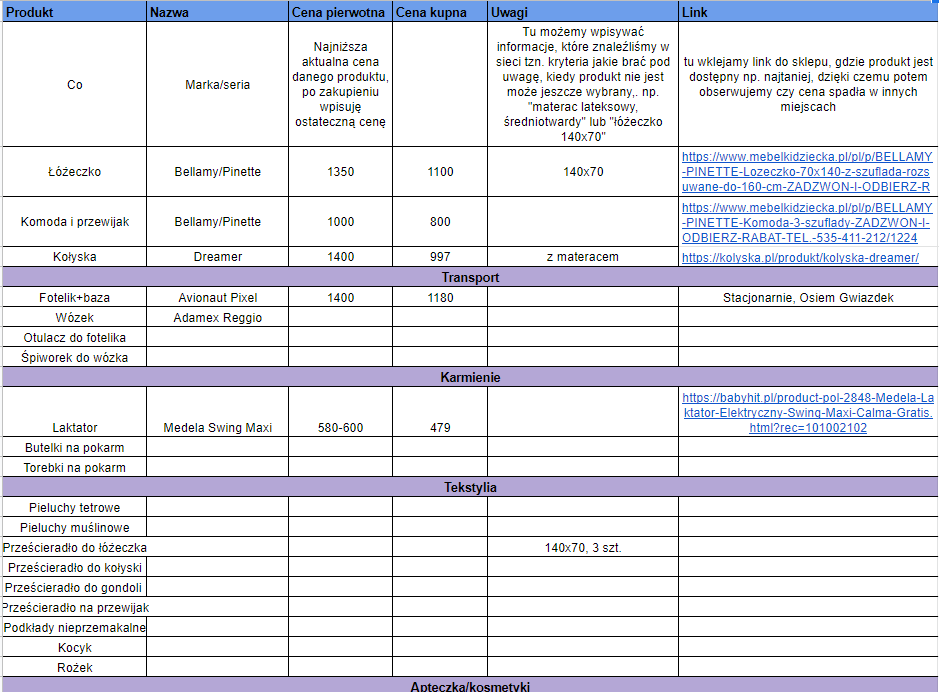Open the Bellamy Pinette Komoda-3-szuflady link

807,223
